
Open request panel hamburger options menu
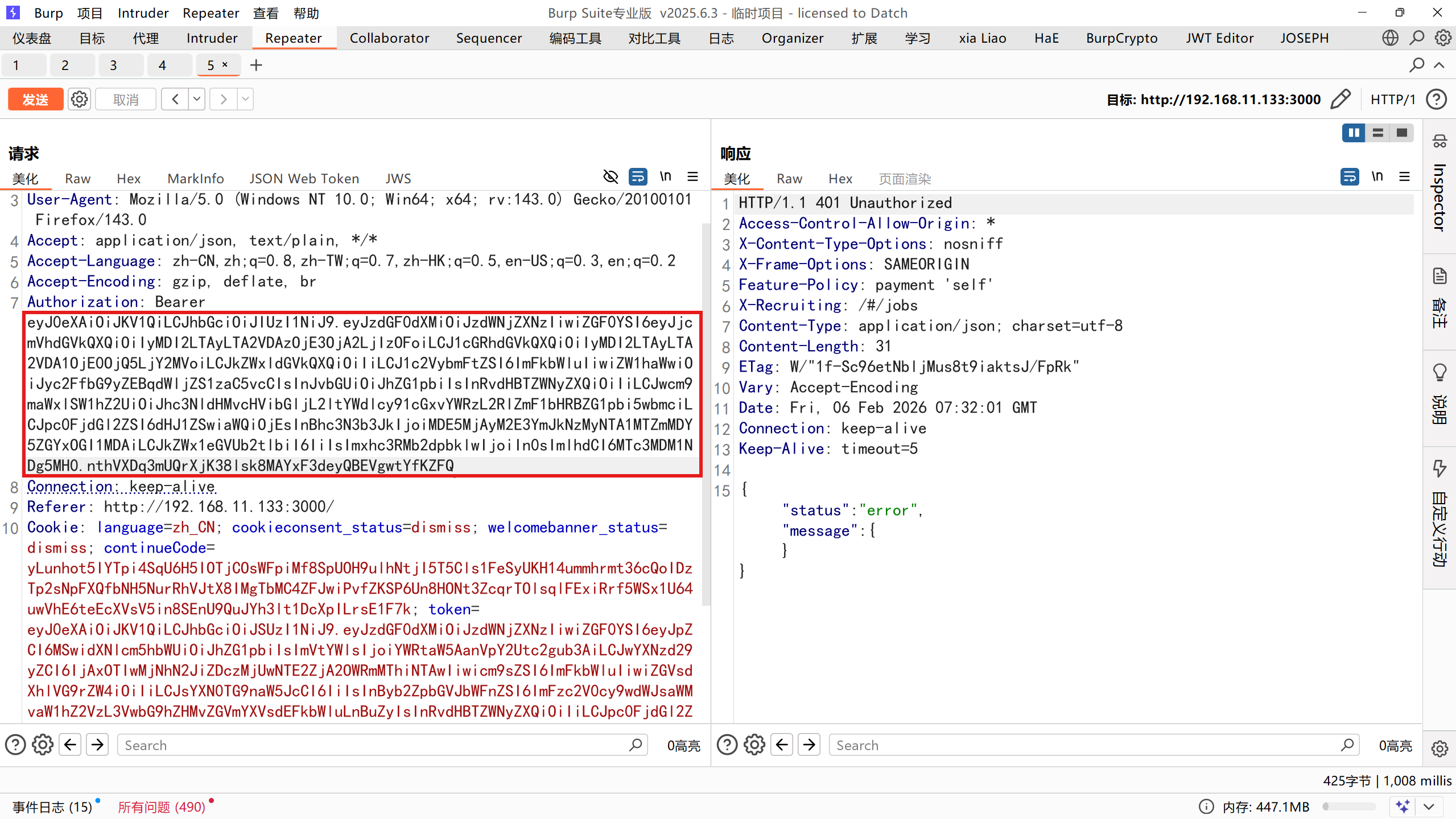click(x=692, y=177)
